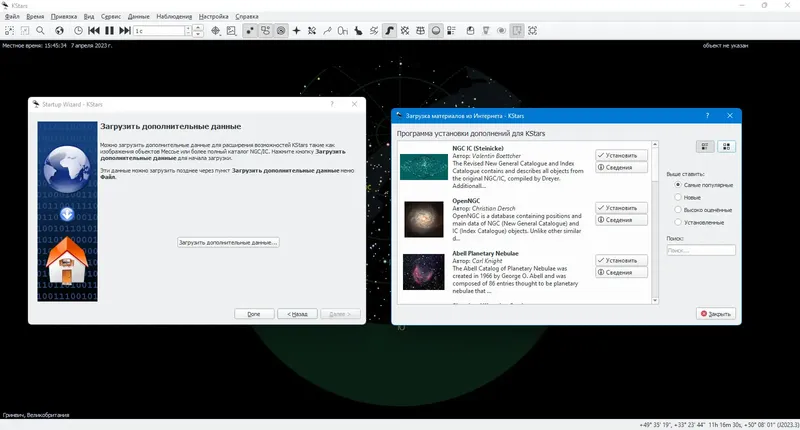Click the four-pointed star toolbar icon
Screen dimensions: 800x430
296,31
